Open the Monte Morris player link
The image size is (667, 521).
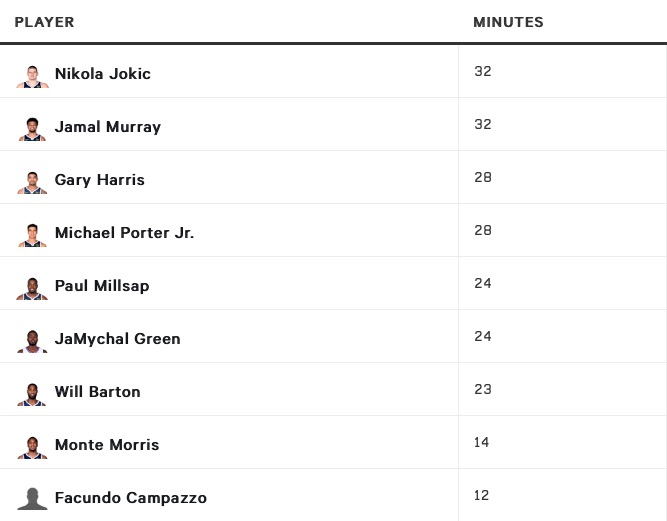(x=107, y=445)
